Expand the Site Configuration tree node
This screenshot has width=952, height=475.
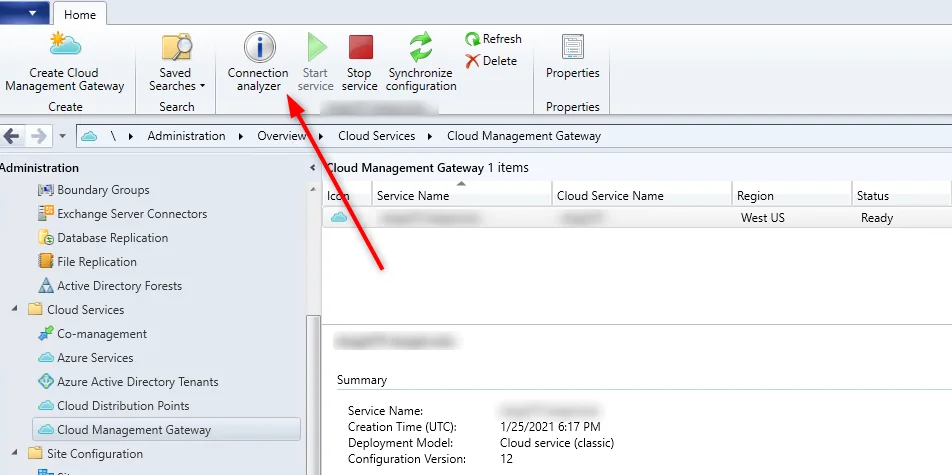15,454
